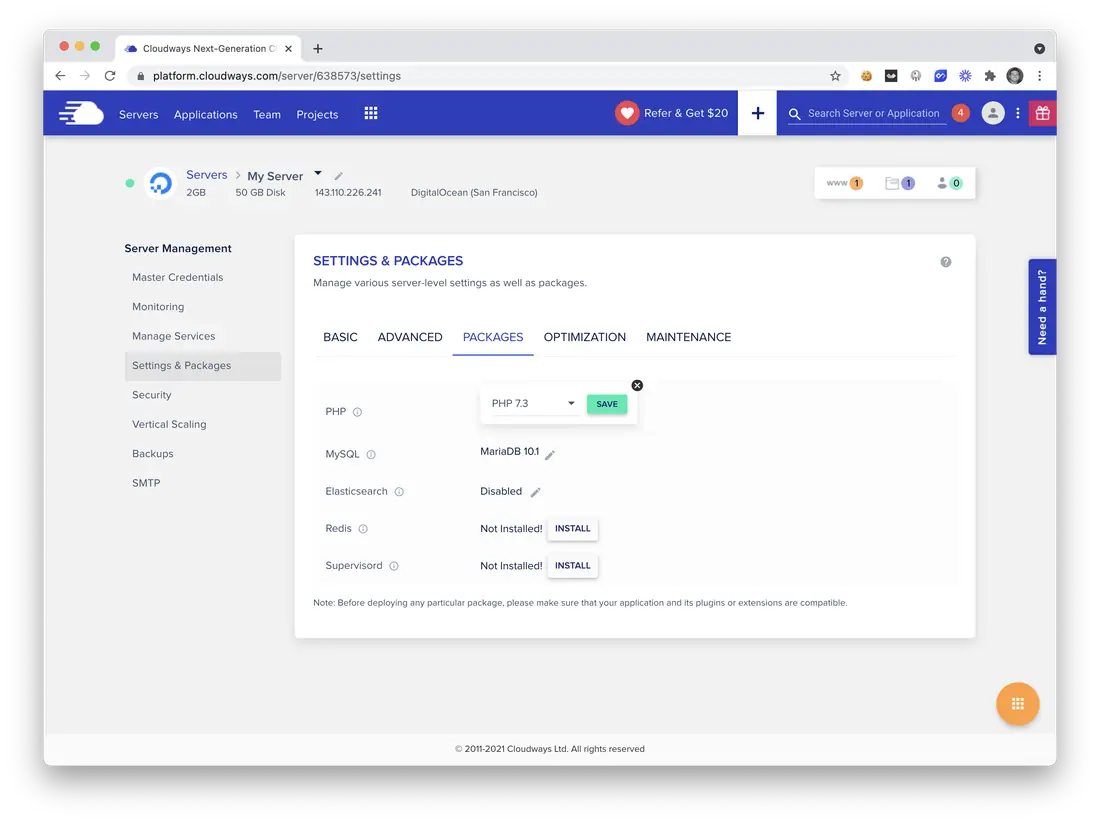Screen dimensions: 1100x823
Task: Open the apps grid icon in navbar
Action: [371, 113]
